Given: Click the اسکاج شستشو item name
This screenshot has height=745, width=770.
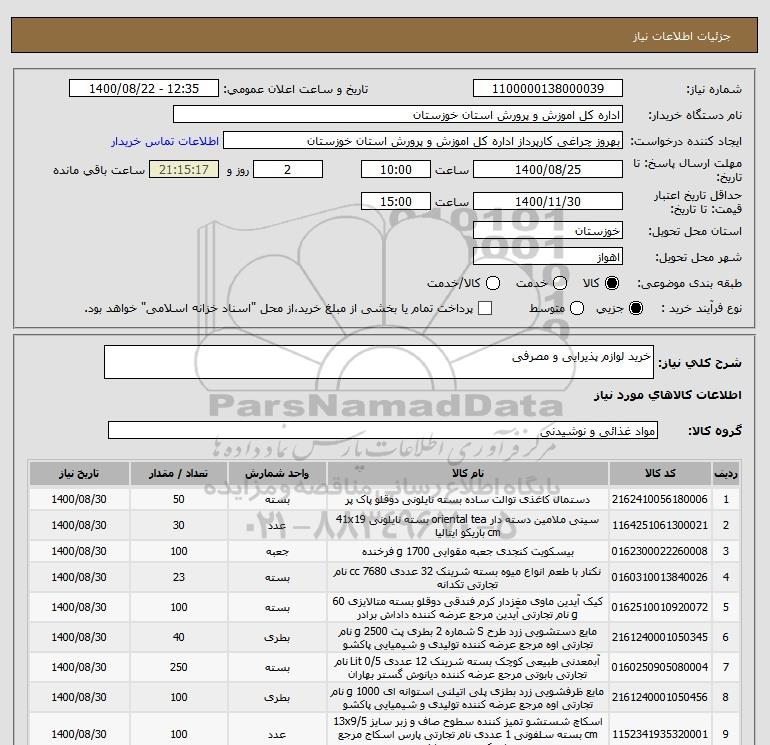Looking at the screenshot, I should point(468,731).
